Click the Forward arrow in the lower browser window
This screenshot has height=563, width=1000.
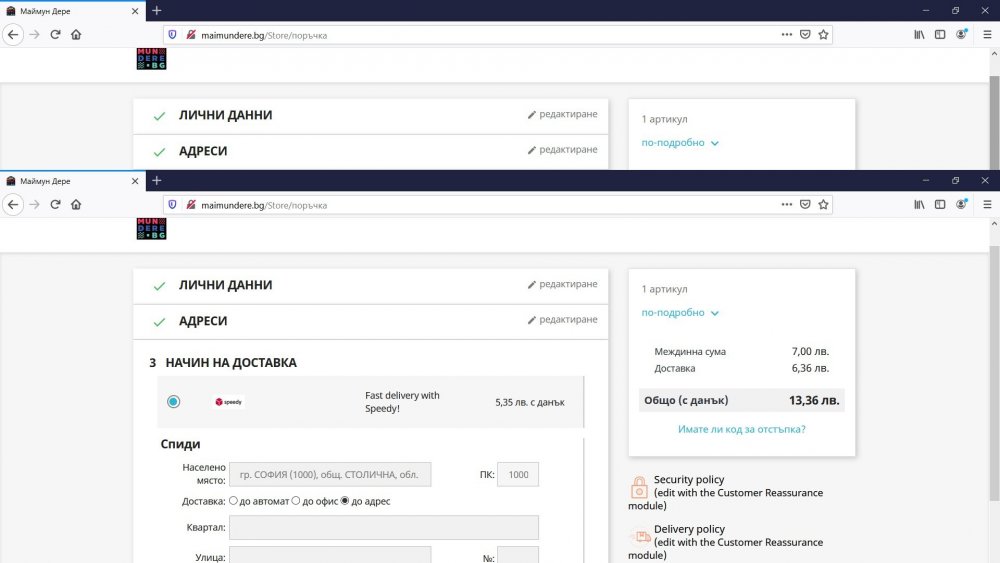(34, 205)
